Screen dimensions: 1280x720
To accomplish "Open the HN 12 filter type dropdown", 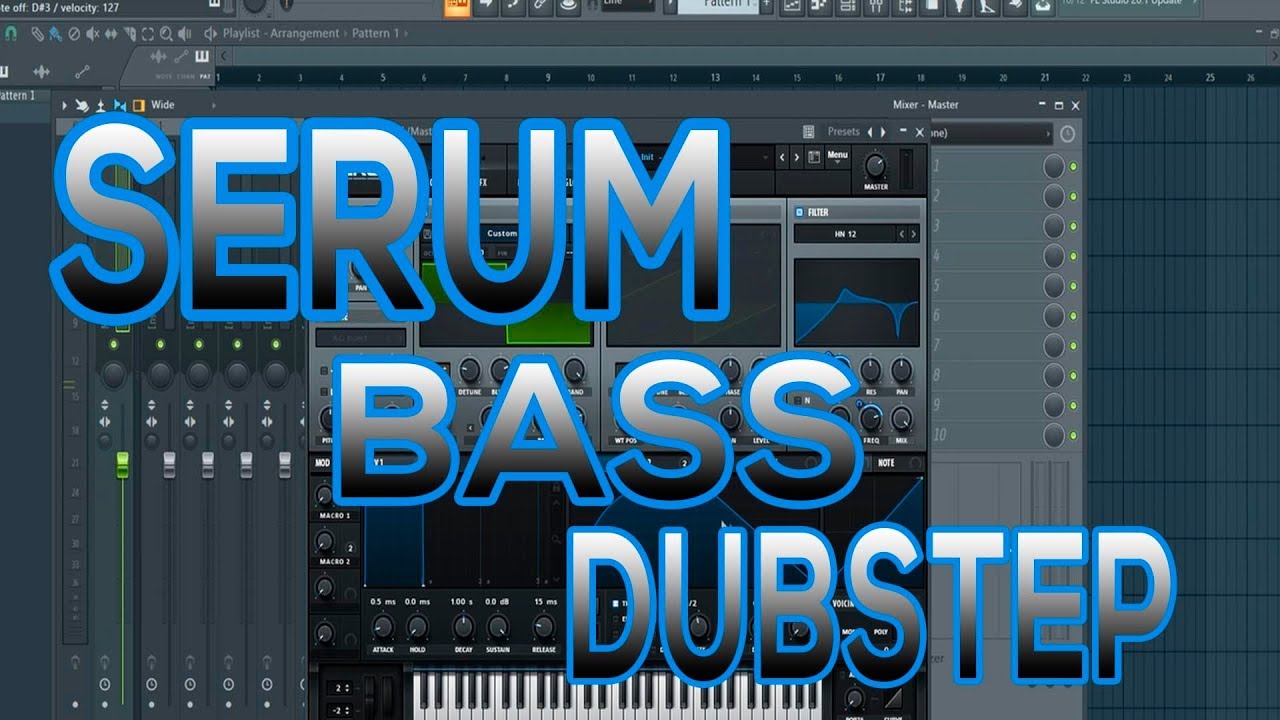I will pos(845,234).
